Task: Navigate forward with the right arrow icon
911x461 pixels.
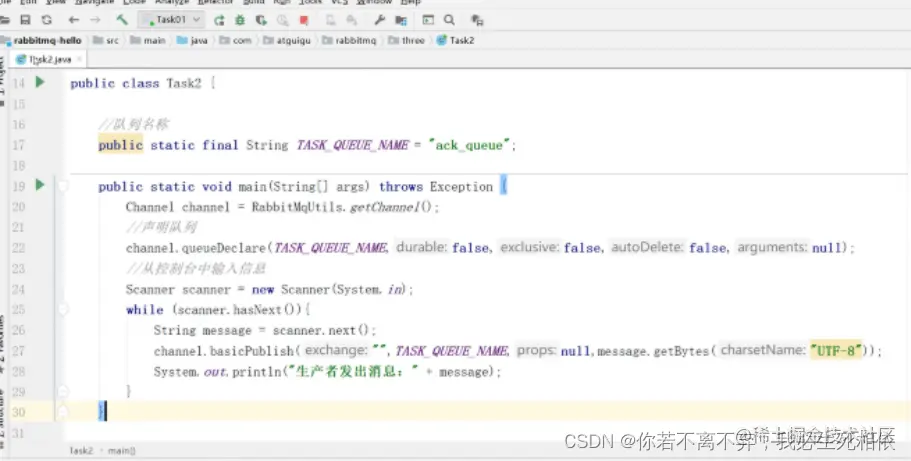Action: coord(95,20)
